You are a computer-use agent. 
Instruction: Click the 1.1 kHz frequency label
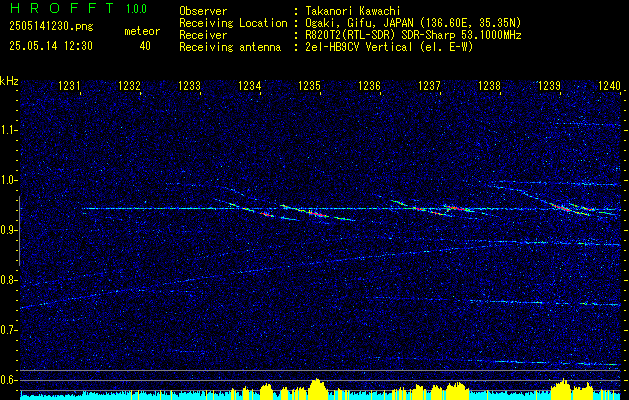pos(8,130)
